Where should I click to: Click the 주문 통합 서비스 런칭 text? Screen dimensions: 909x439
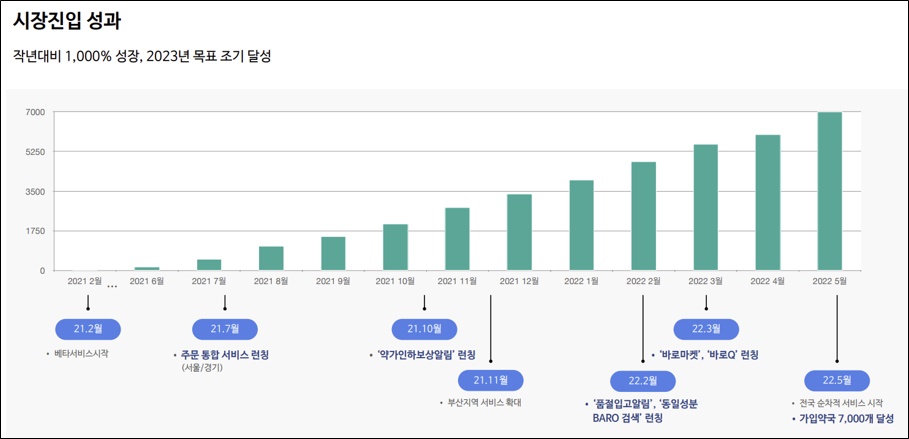225,355
